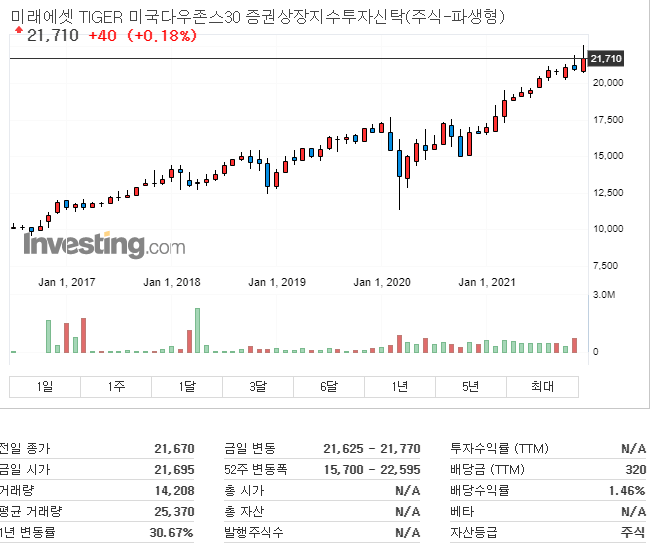Select the 1주 time range tab
Screen dimensions: 650x548
click(x=116, y=387)
